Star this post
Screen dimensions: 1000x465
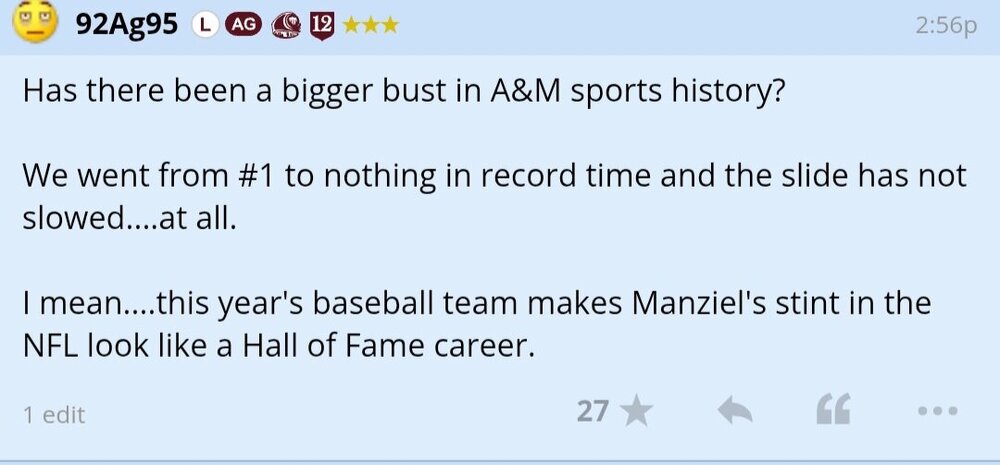(637, 411)
